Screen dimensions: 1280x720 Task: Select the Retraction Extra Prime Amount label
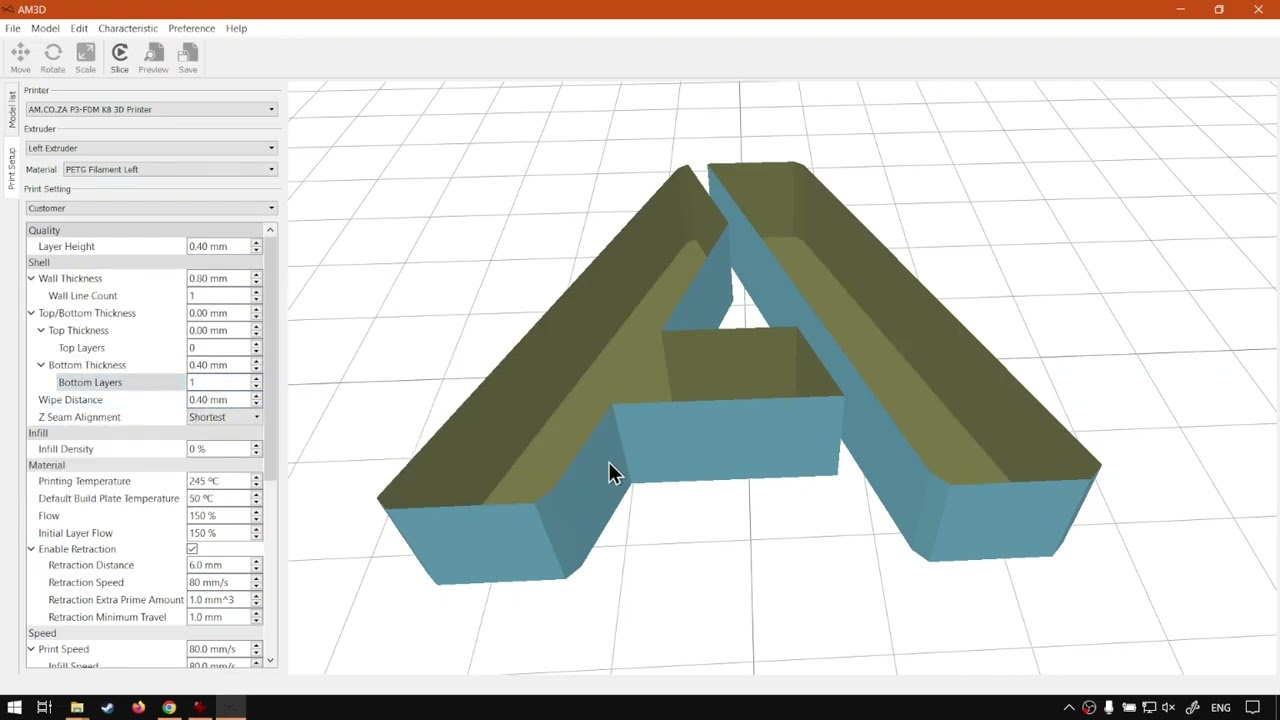[116, 600]
